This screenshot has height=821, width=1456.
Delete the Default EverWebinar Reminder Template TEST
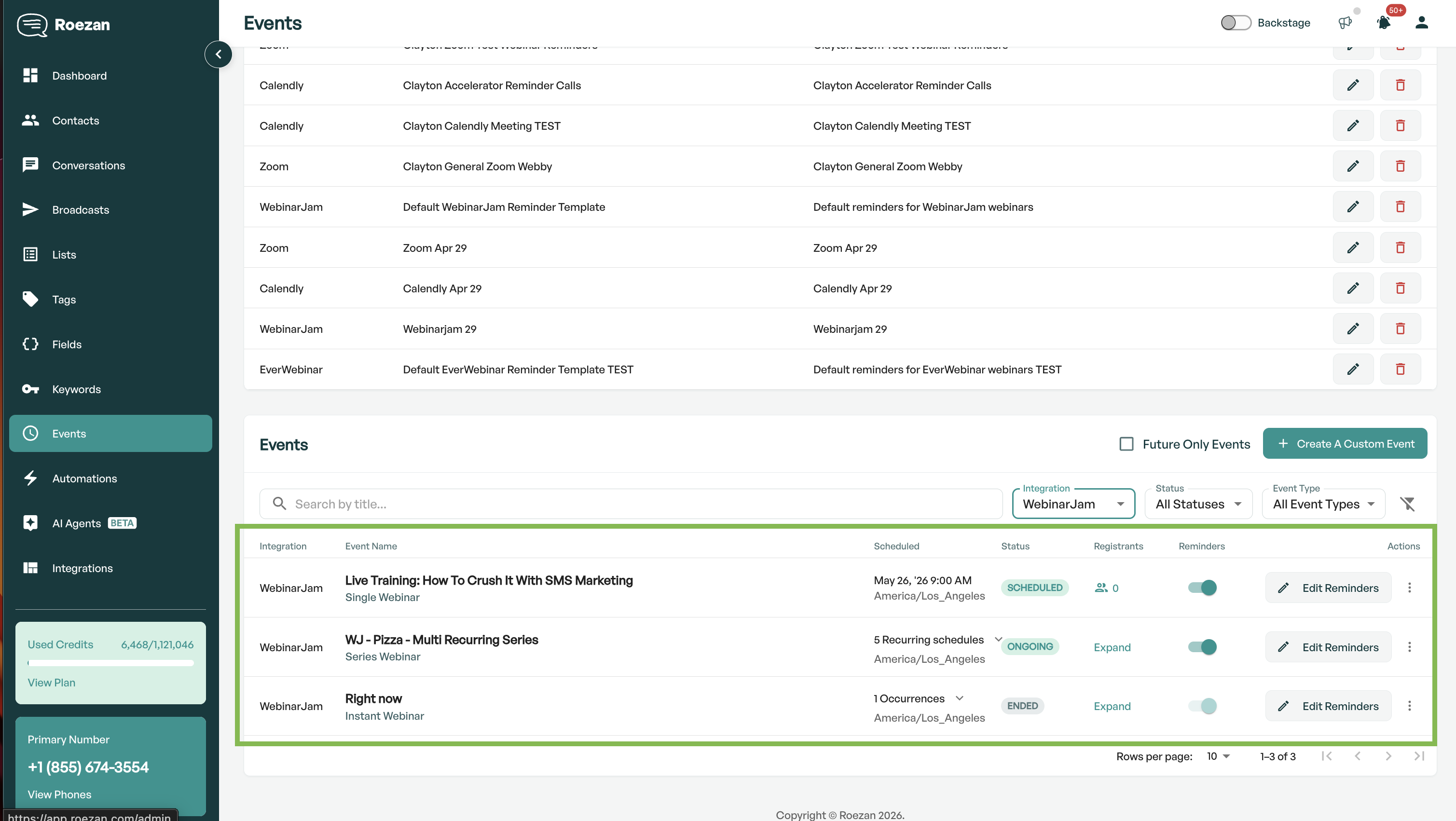click(1400, 369)
